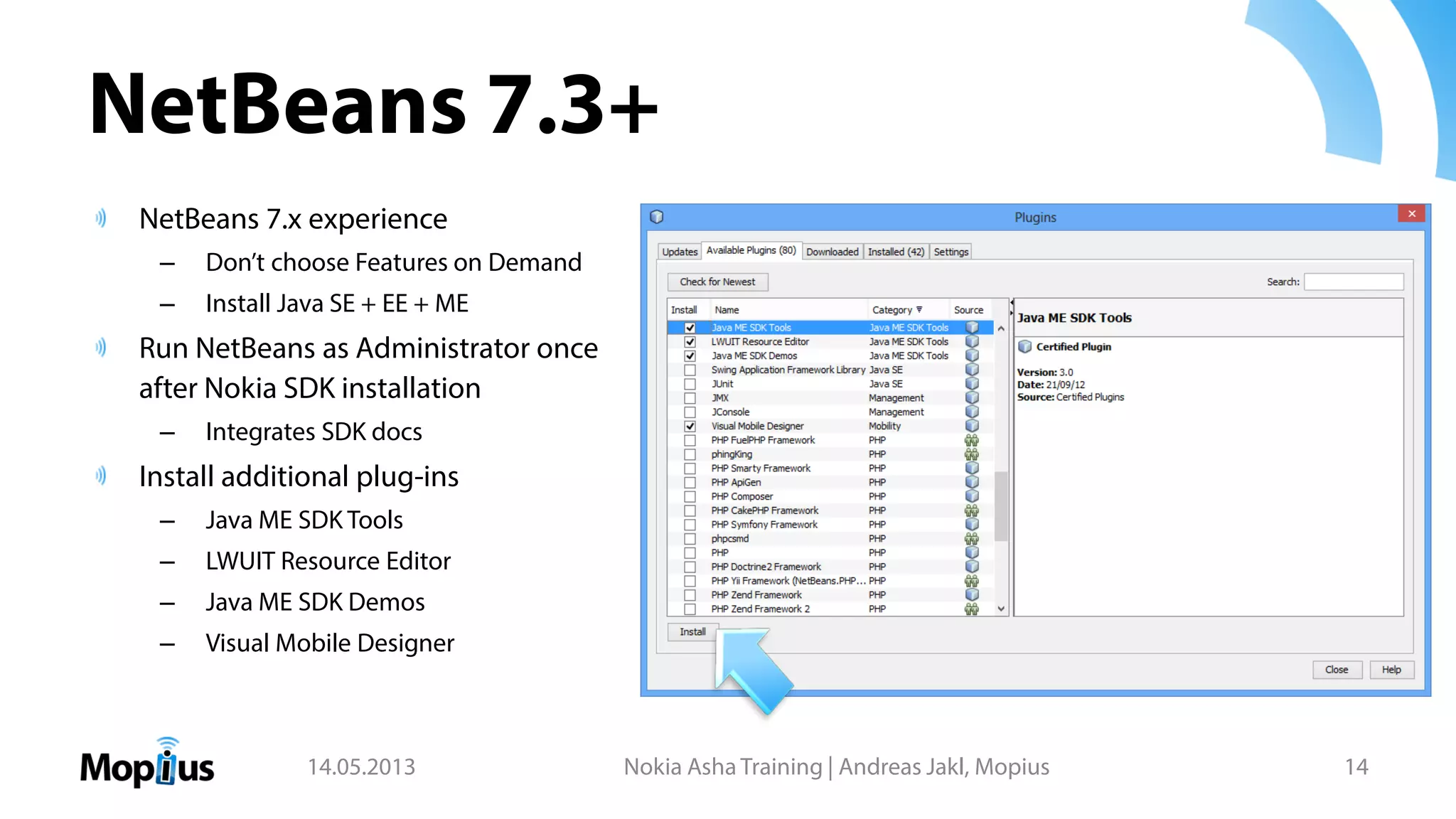
Task: Click source icon in JUnit row
Action: point(972,384)
